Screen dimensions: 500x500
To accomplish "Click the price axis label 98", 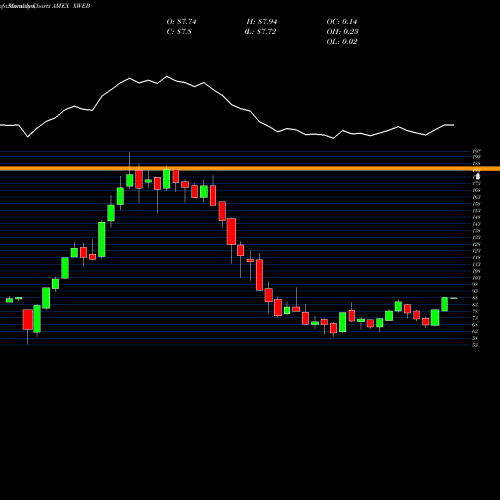I will (475, 285).
